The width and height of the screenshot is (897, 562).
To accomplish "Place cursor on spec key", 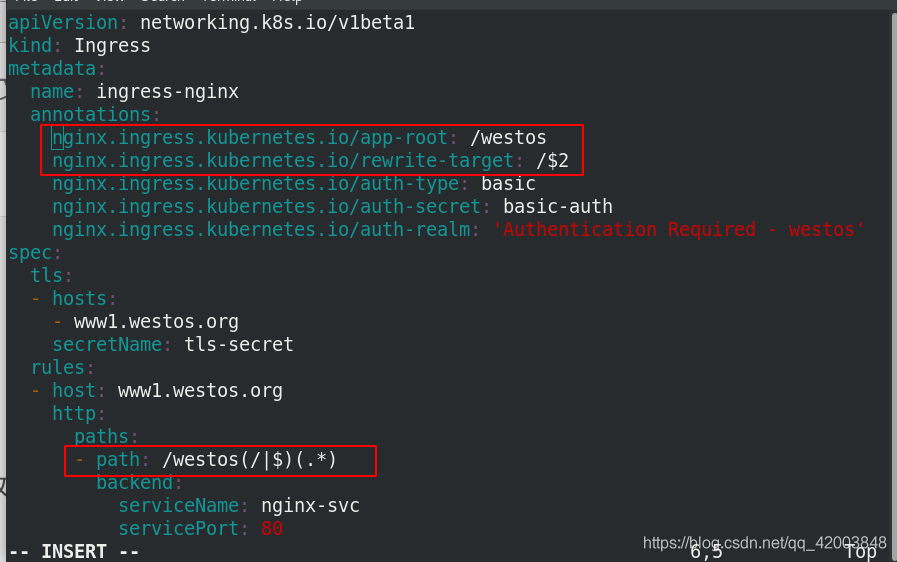I will point(34,252).
